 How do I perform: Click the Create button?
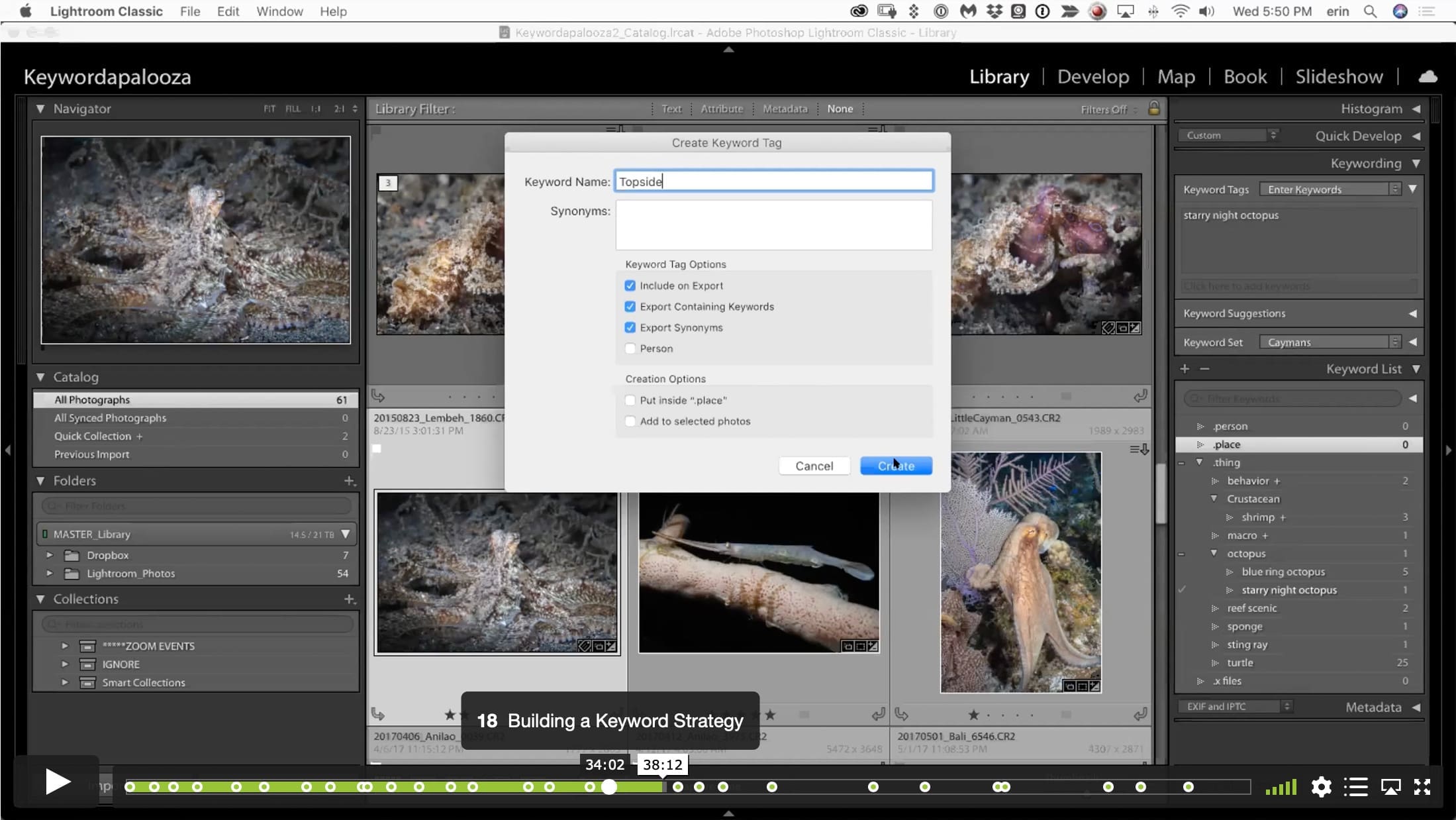(x=896, y=466)
